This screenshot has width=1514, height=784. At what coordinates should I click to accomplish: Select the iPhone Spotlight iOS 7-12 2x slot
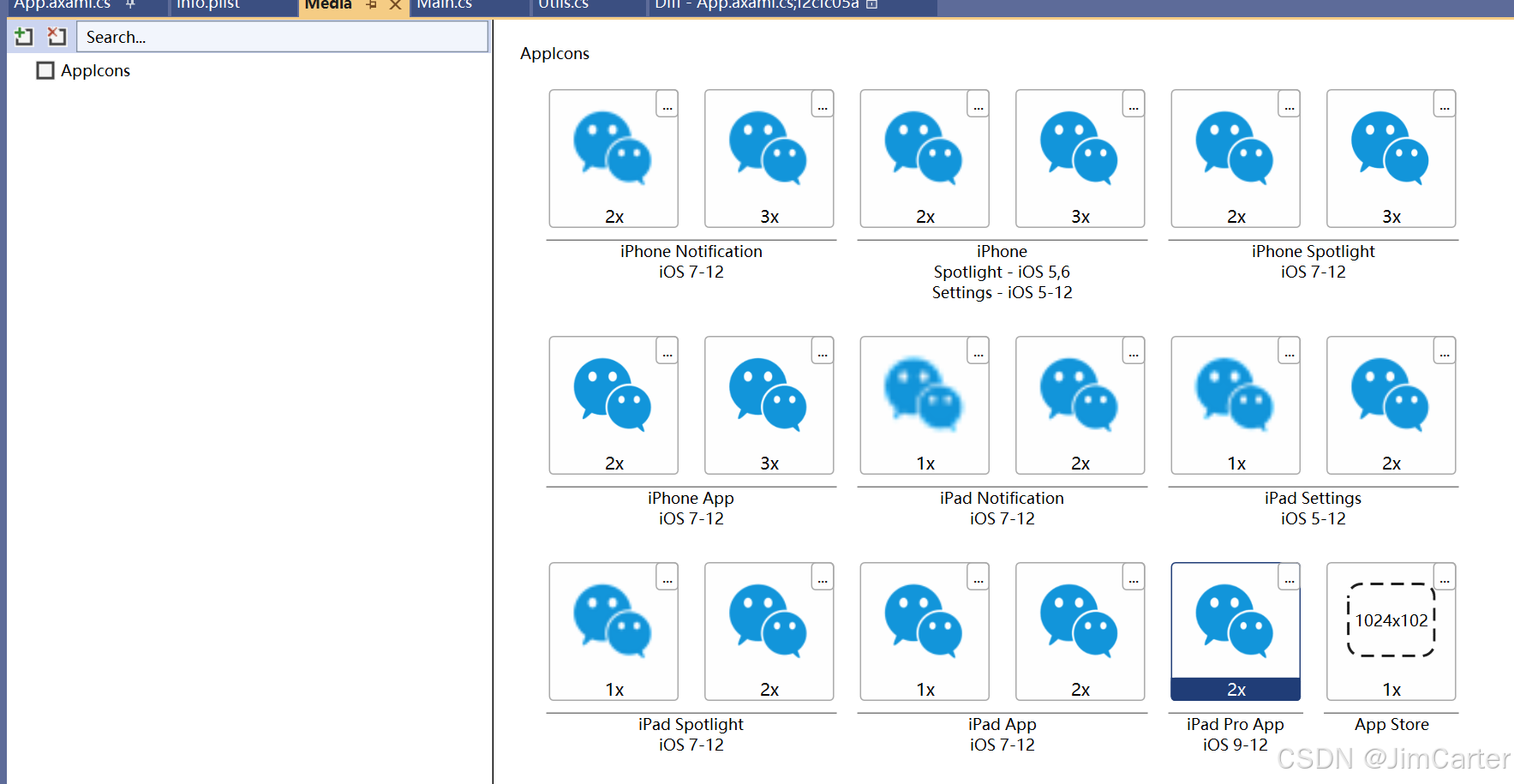[1236, 159]
